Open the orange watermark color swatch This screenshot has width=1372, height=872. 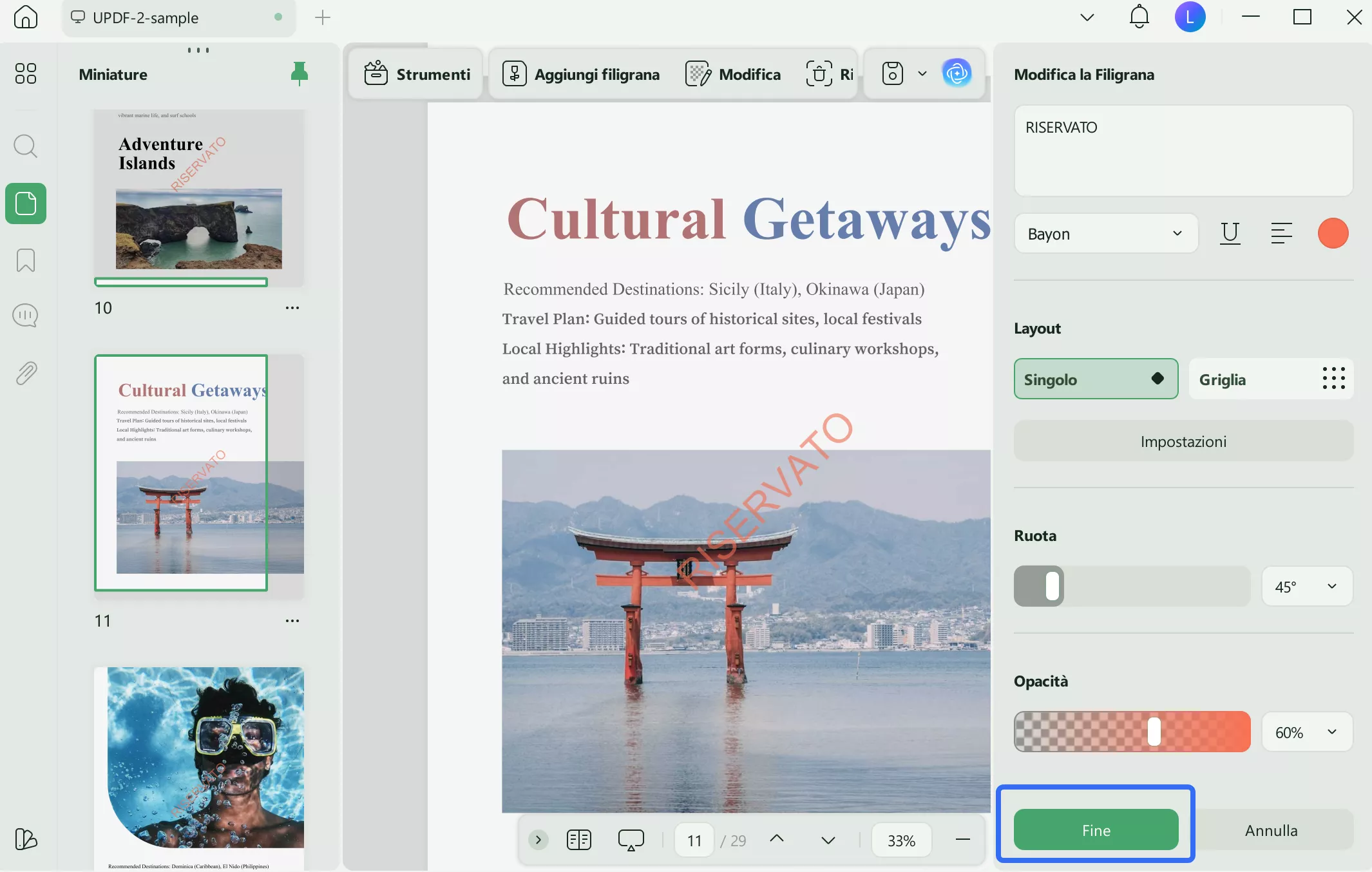coord(1333,233)
